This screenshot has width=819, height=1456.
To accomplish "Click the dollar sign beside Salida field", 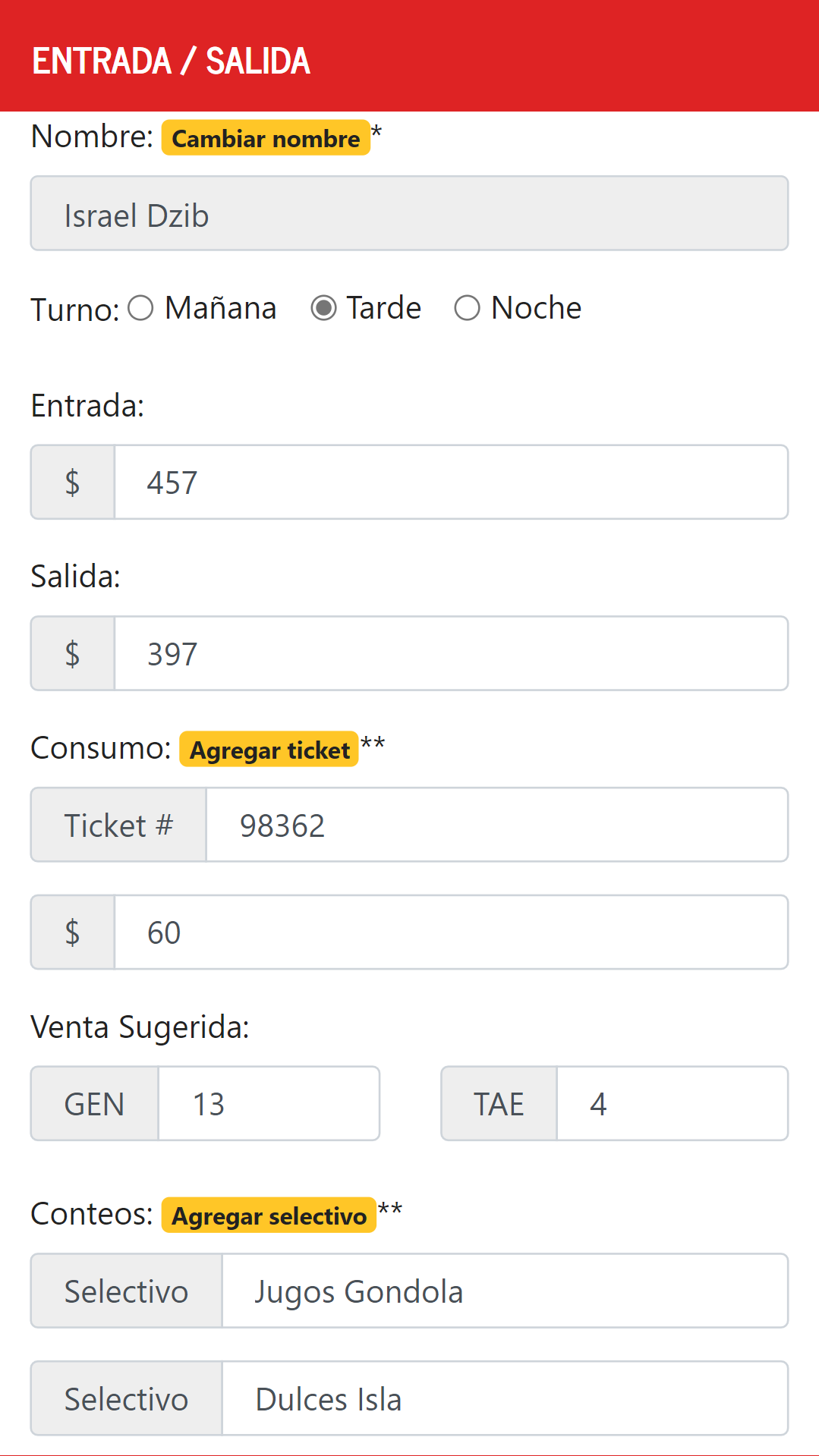I will (x=73, y=654).
